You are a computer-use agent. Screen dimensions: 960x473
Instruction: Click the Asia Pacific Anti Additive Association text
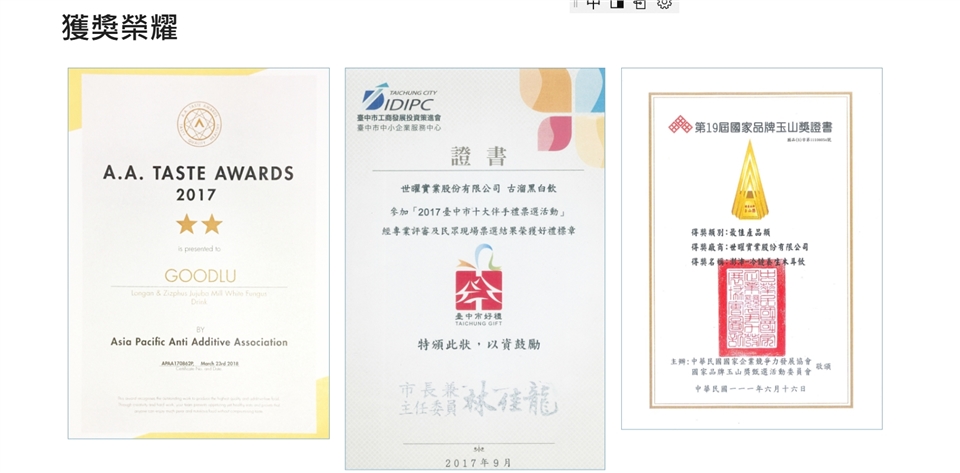(198, 342)
